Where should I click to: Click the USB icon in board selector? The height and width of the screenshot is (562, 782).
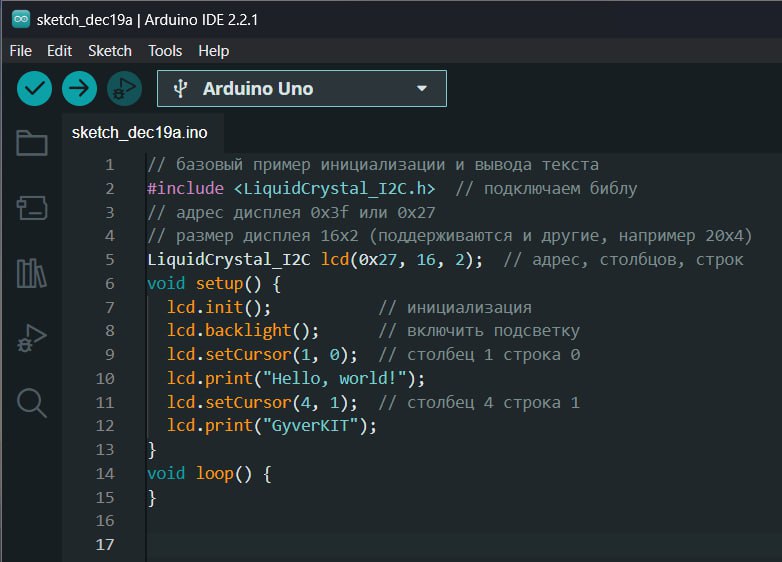point(180,89)
